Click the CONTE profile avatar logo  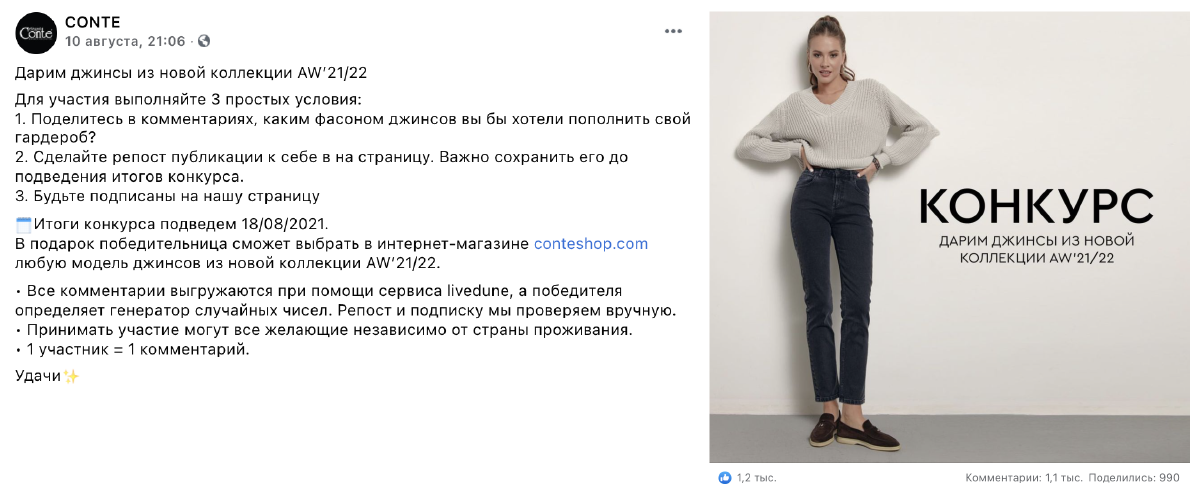tap(36, 32)
